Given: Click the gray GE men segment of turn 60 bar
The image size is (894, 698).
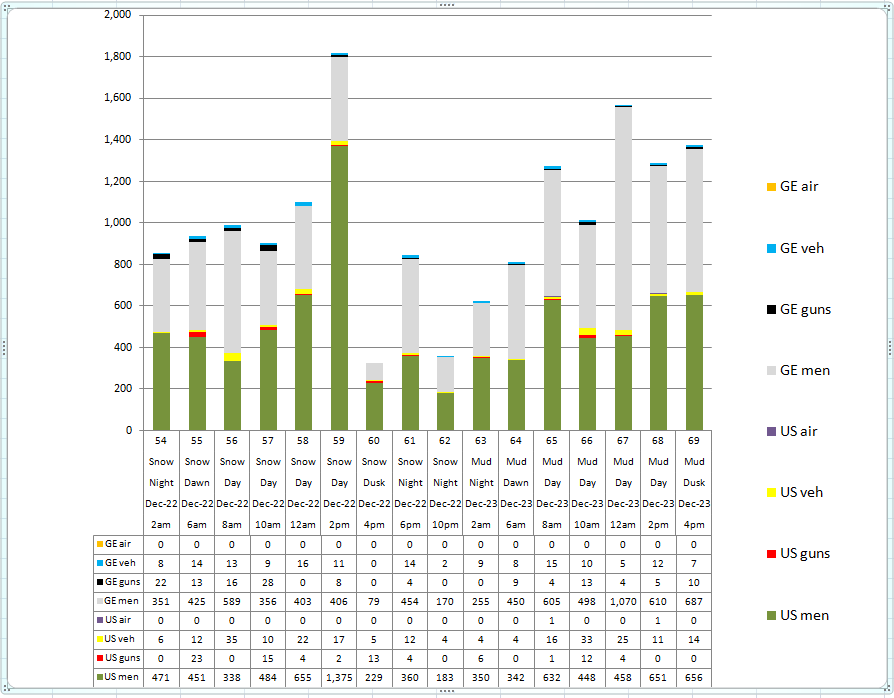Looking at the screenshot, I should coord(375,371).
